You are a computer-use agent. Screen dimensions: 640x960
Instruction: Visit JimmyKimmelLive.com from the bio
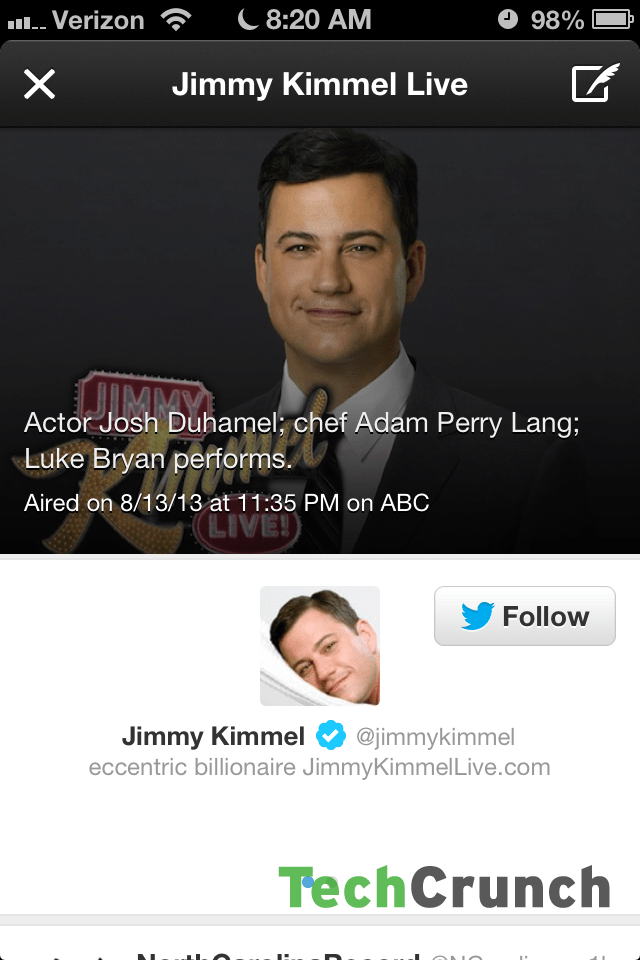pos(426,767)
